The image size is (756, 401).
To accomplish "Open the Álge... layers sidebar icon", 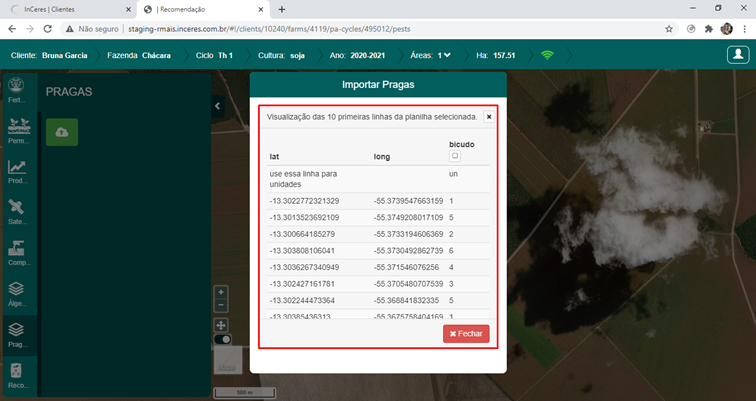I will click(17, 294).
